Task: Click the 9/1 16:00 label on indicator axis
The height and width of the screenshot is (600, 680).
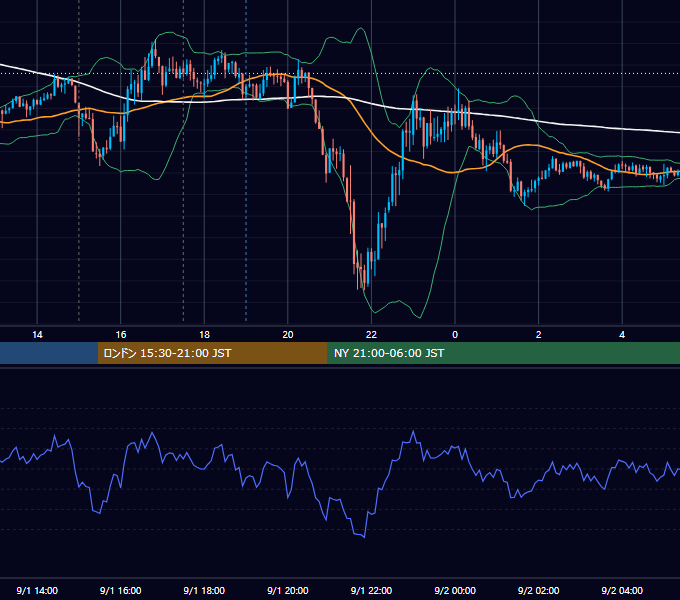Action: pos(121,590)
